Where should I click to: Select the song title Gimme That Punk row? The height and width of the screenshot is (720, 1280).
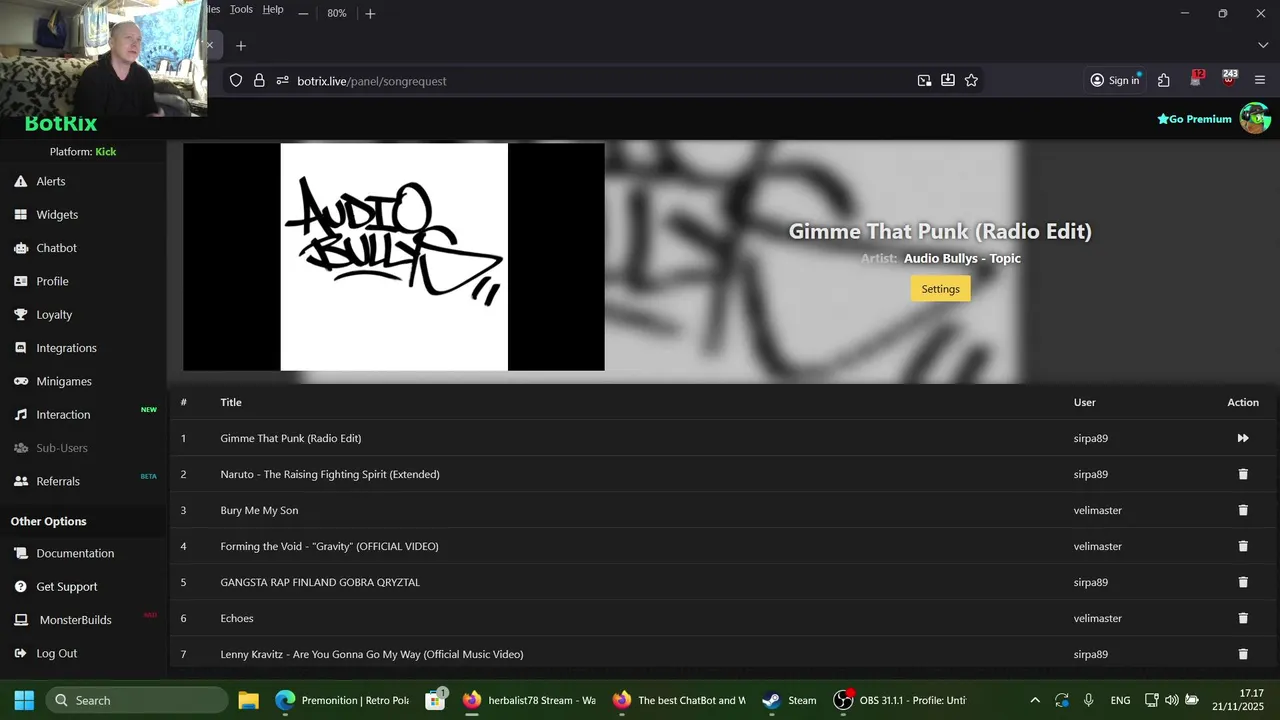coord(291,438)
